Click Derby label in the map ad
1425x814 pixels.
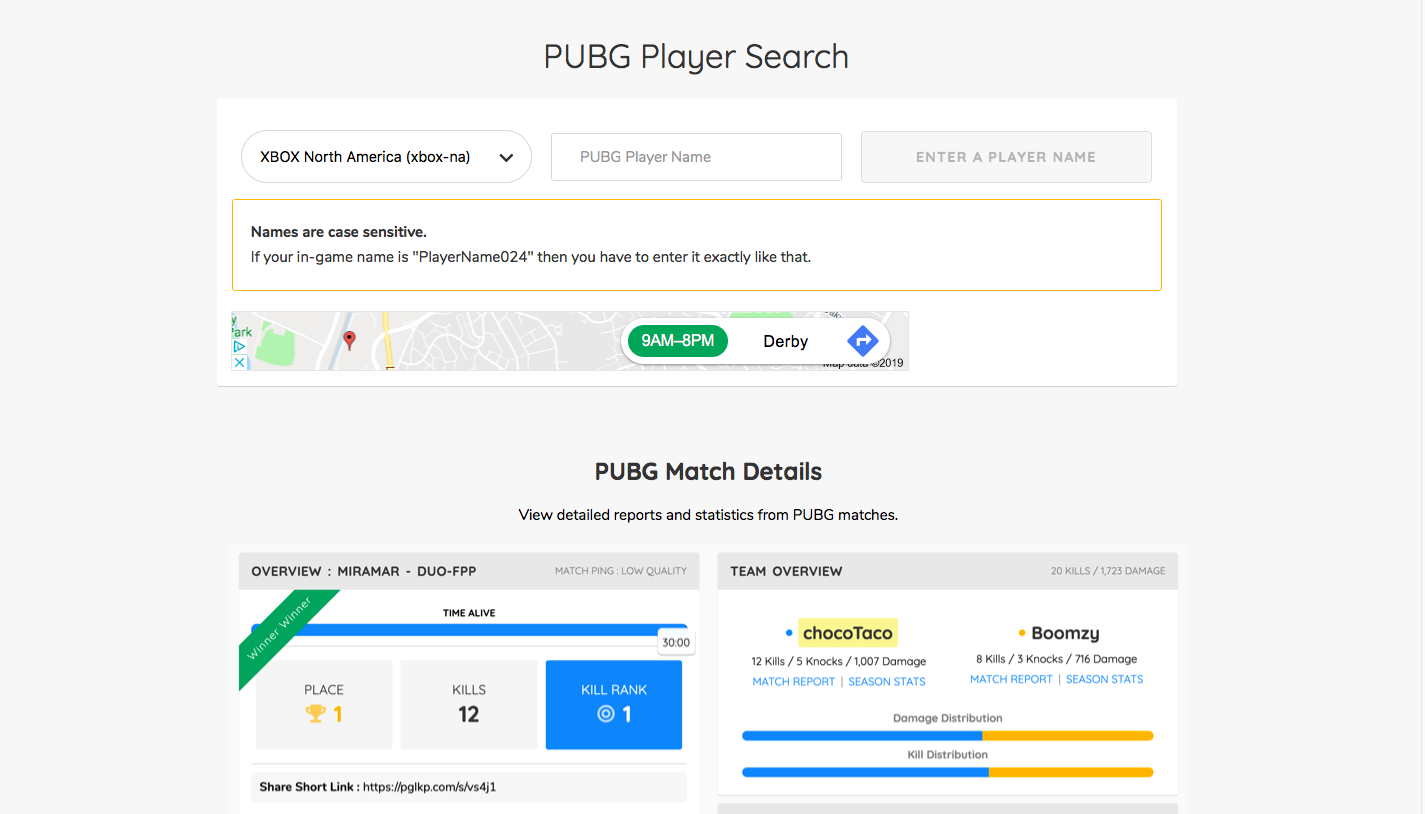click(x=785, y=341)
